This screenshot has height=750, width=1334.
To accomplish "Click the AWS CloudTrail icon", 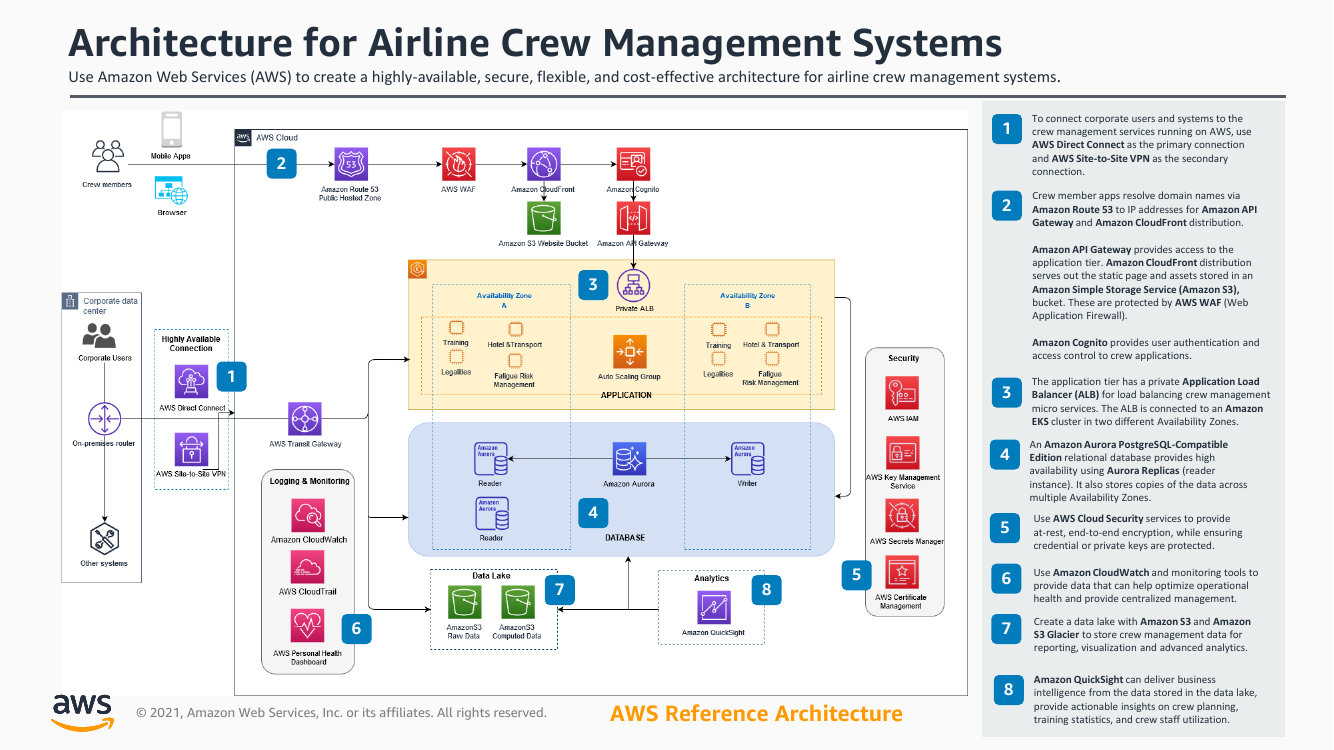I will (308, 568).
